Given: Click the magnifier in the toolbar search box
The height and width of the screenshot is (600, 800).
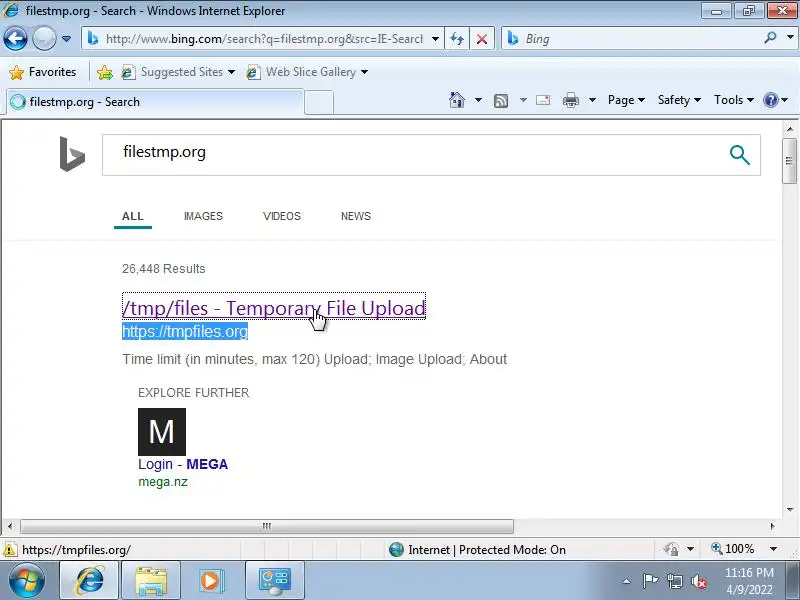Looking at the screenshot, I should [x=770, y=38].
